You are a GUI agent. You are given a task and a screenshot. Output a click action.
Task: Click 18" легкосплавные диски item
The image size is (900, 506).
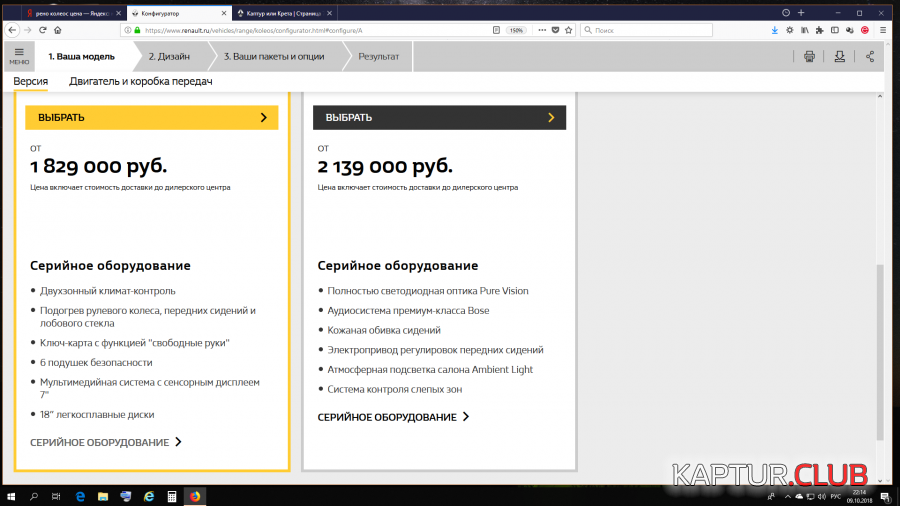pos(97,414)
